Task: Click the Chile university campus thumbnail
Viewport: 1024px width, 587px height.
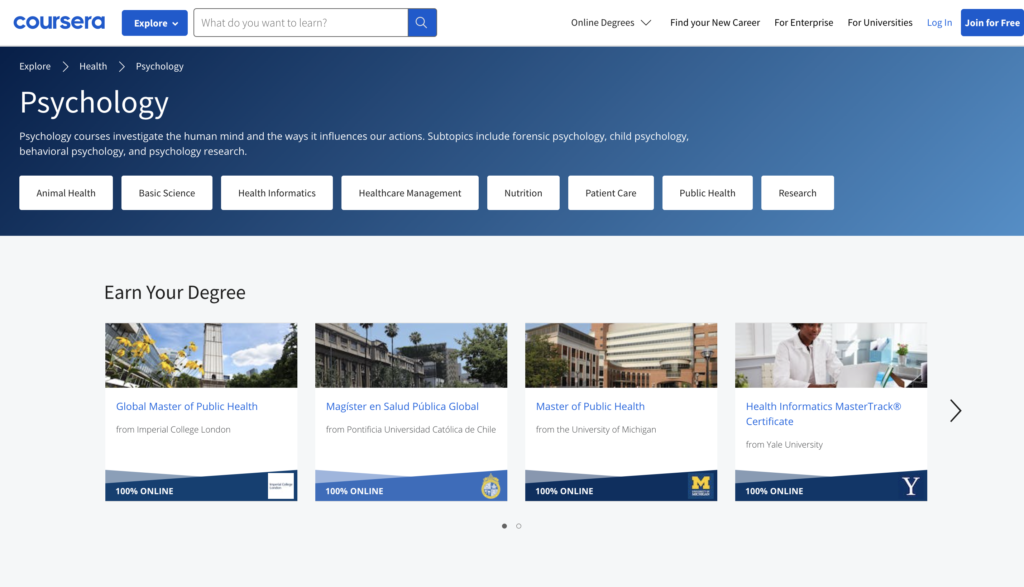Action: [411, 355]
